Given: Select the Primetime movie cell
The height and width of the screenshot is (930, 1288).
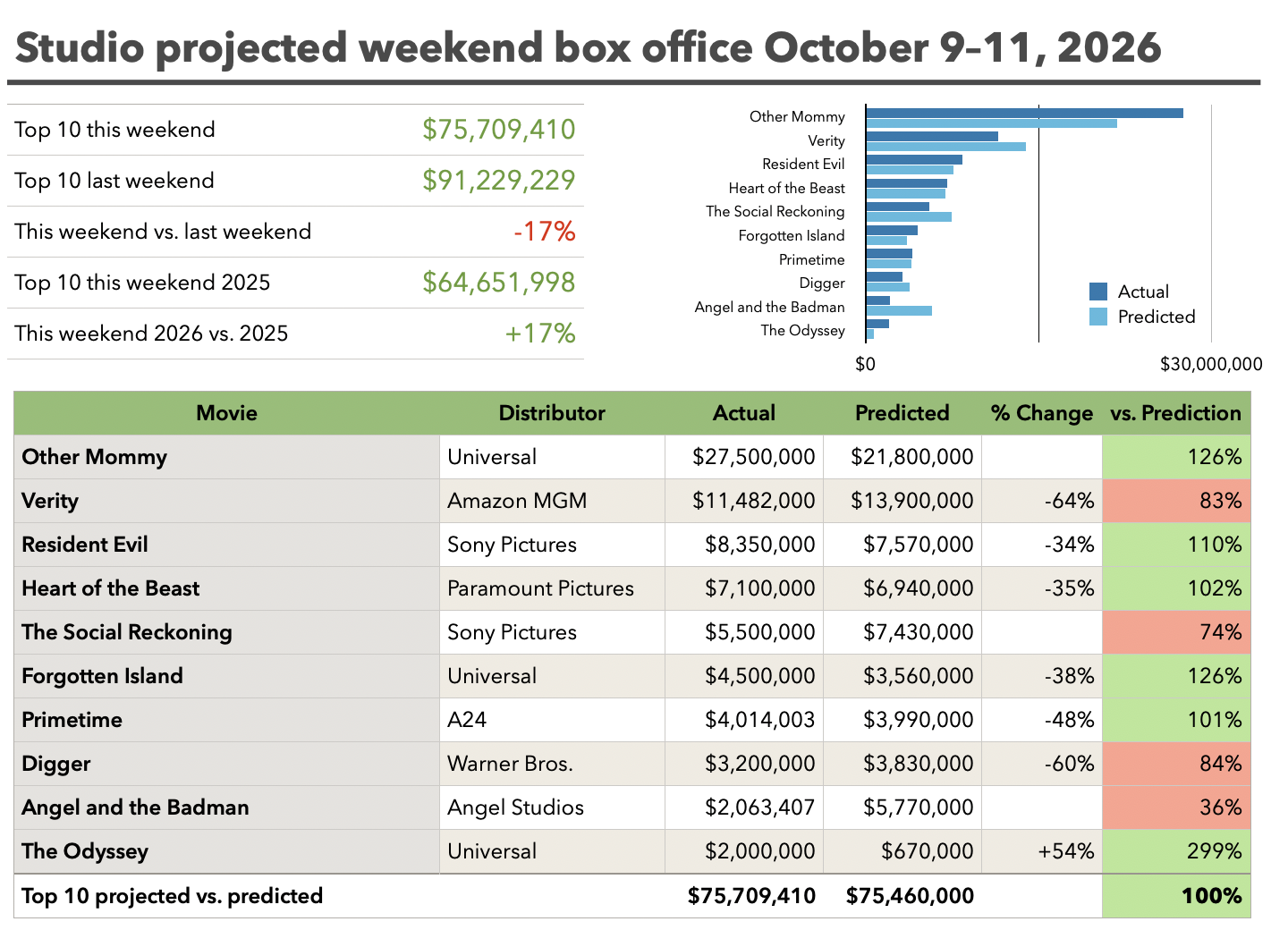Looking at the screenshot, I should [226, 720].
